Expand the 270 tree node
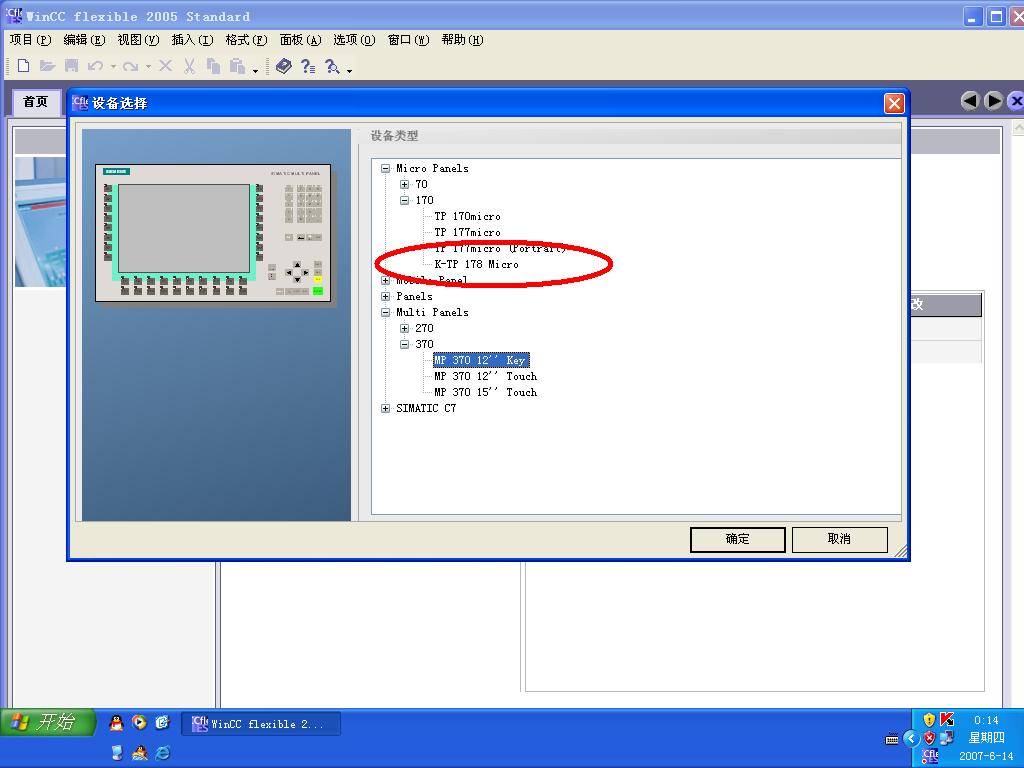 pyautogui.click(x=404, y=328)
